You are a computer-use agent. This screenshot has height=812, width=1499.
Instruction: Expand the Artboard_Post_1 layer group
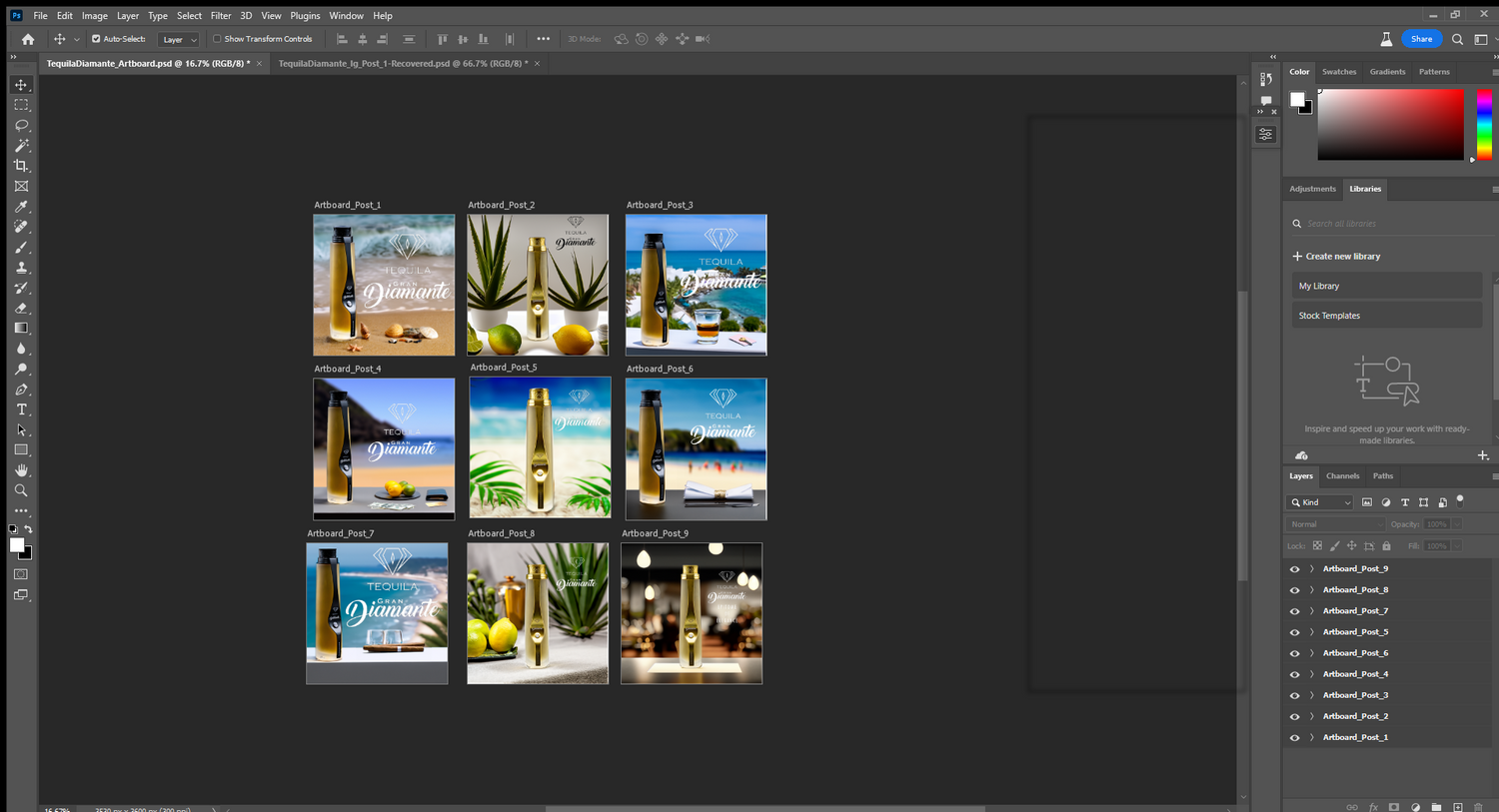pyautogui.click(x=1312, y=738)
